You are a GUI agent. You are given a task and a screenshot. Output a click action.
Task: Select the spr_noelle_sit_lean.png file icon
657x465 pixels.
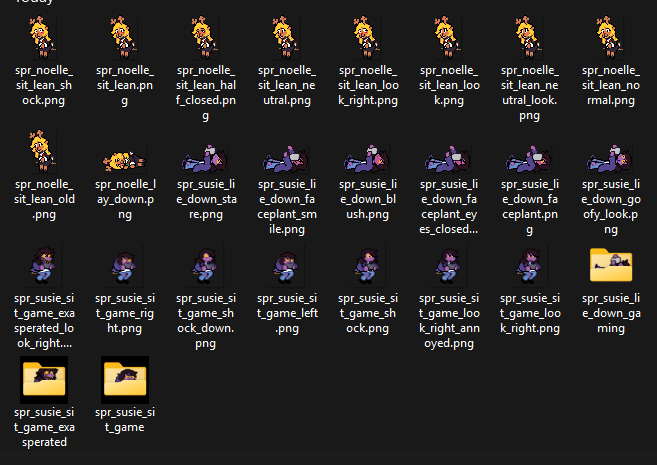124,37
